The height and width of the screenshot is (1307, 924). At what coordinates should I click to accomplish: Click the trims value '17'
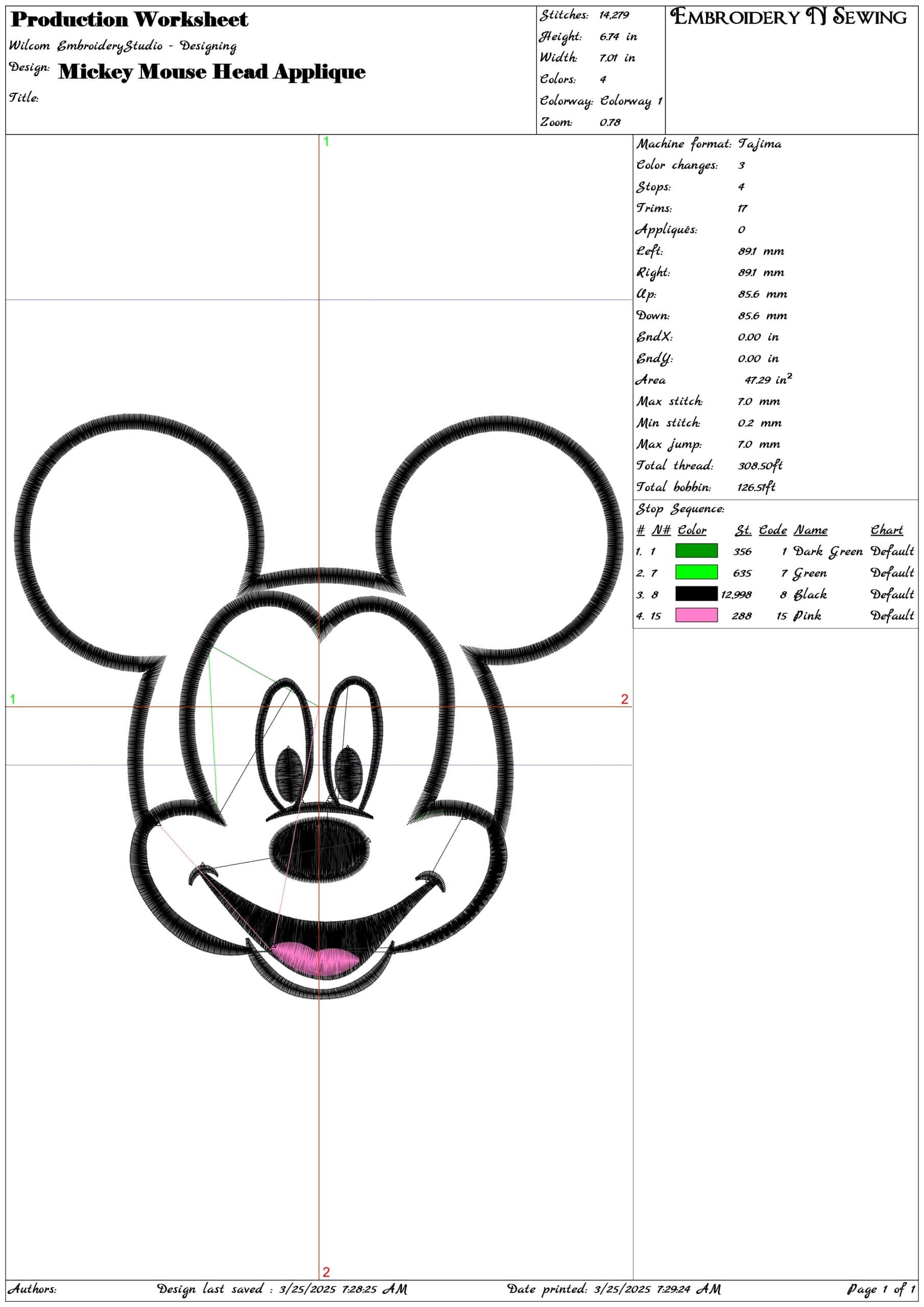coord(742,208)
